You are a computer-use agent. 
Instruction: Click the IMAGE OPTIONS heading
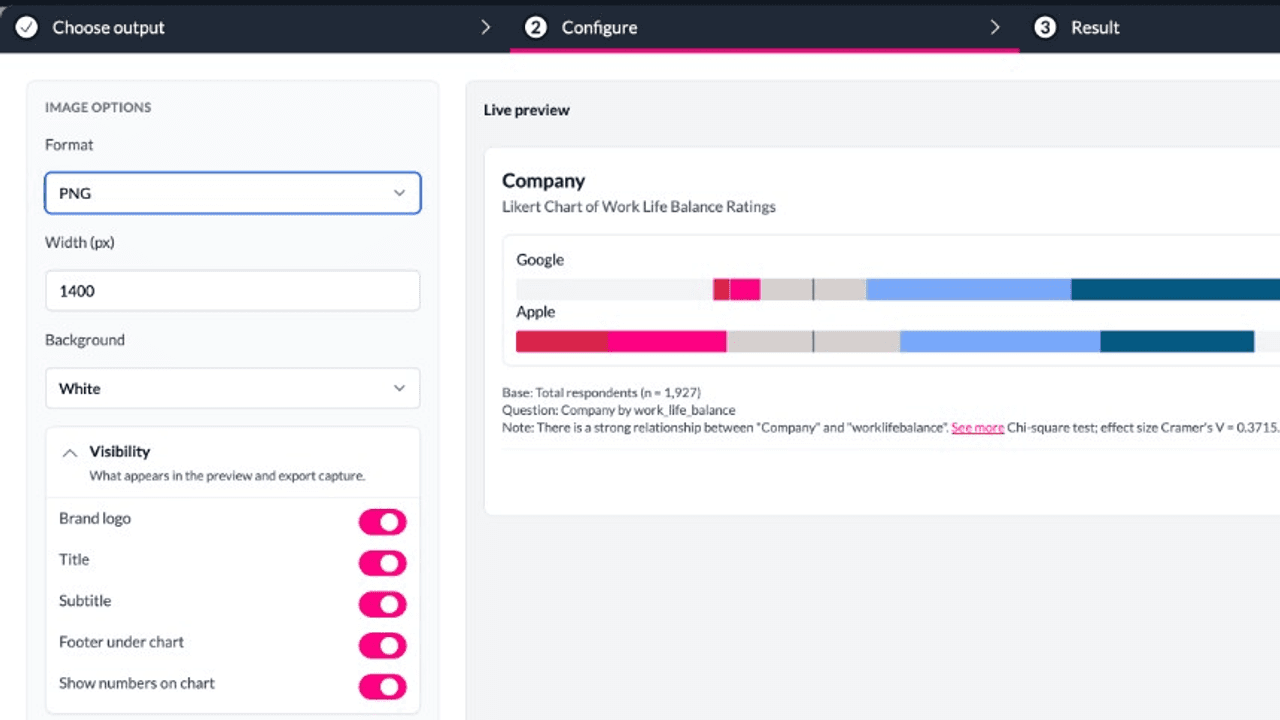click(x=98, y=107)
